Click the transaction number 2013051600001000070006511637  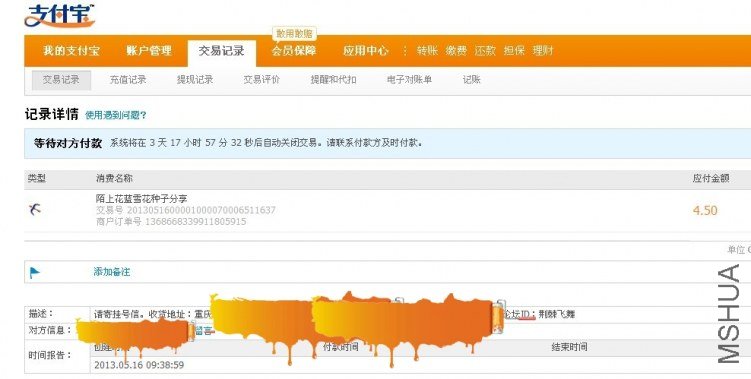point(201,210)
